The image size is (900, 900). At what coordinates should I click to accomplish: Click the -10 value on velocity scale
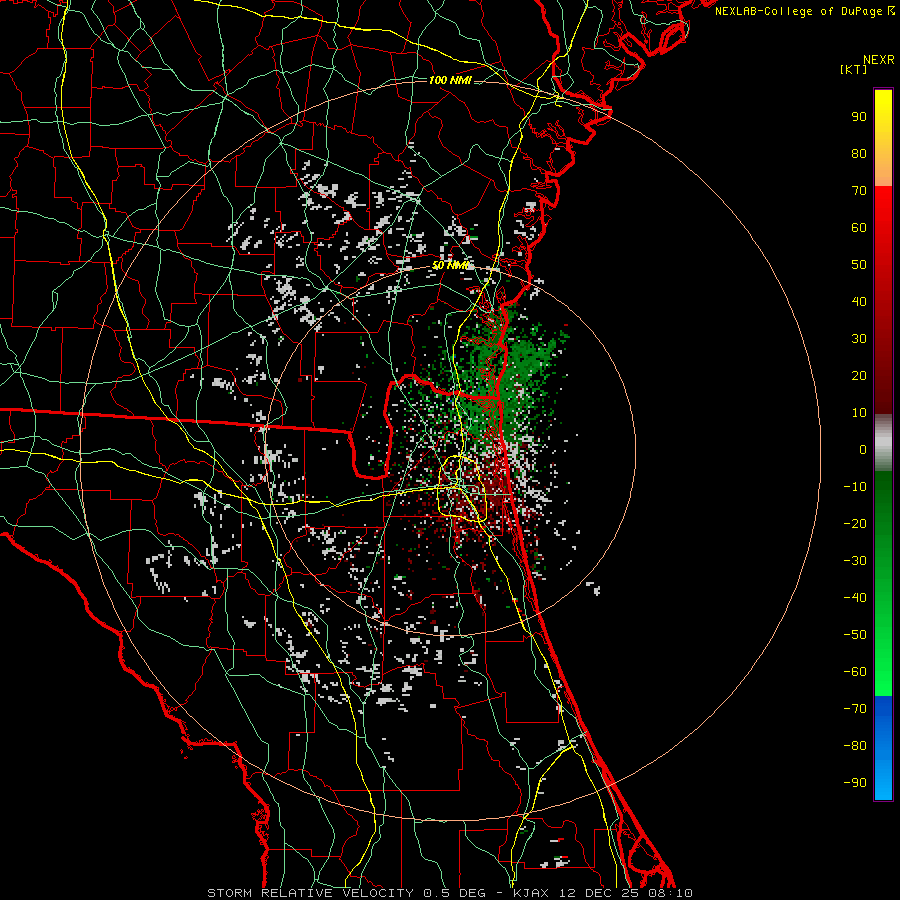point(855,487)
